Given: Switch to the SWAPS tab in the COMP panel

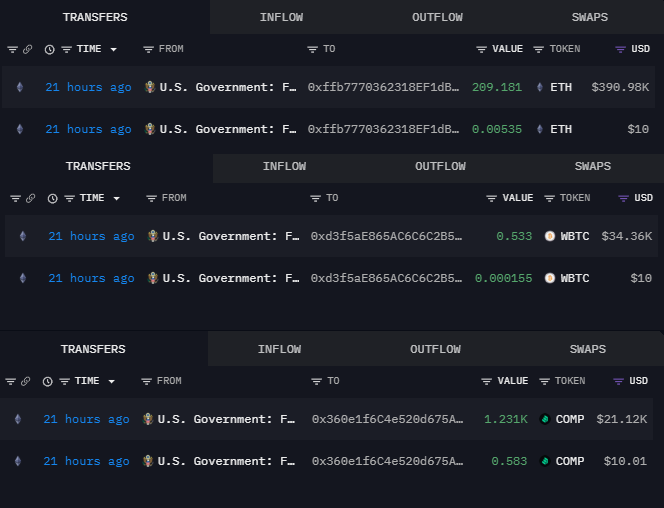Looking at the screenshot, I should coord(588,349).
